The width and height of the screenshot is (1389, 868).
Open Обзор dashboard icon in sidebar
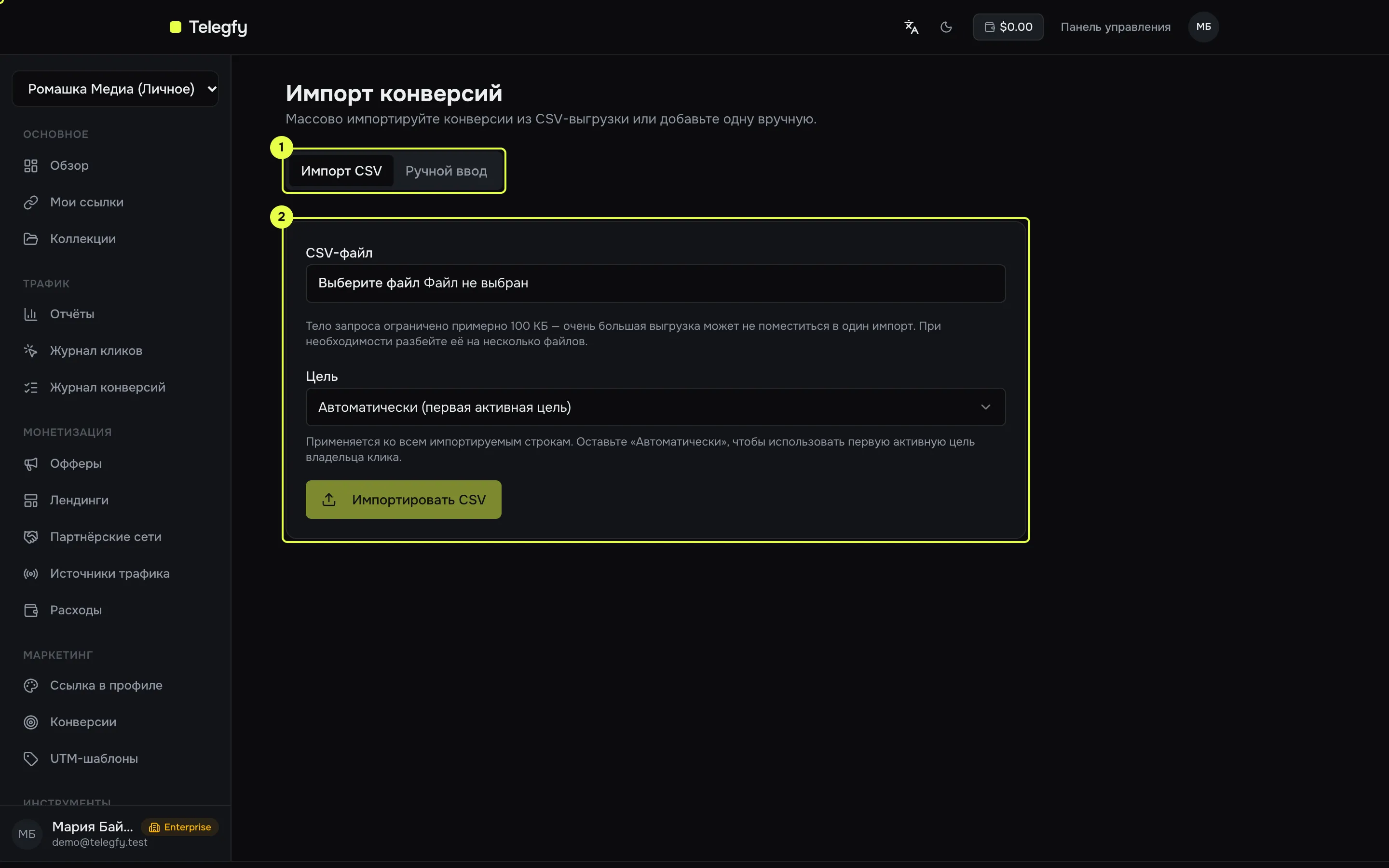click(30, 166)
